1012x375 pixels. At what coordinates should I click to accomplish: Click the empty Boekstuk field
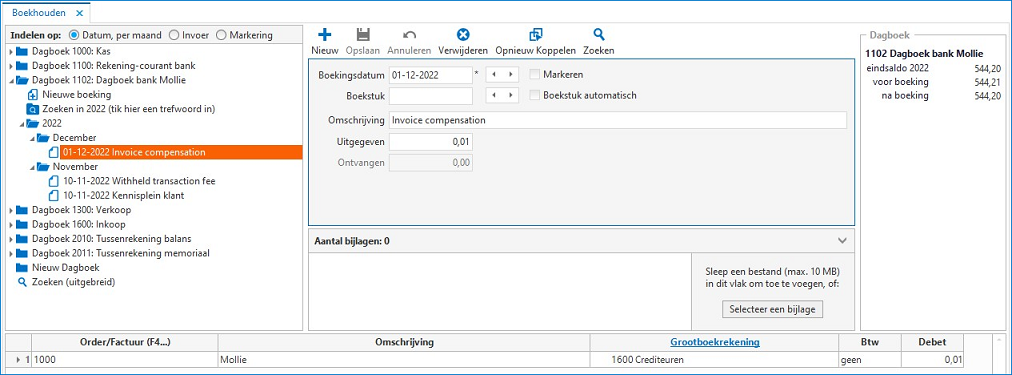click(430, 96)
